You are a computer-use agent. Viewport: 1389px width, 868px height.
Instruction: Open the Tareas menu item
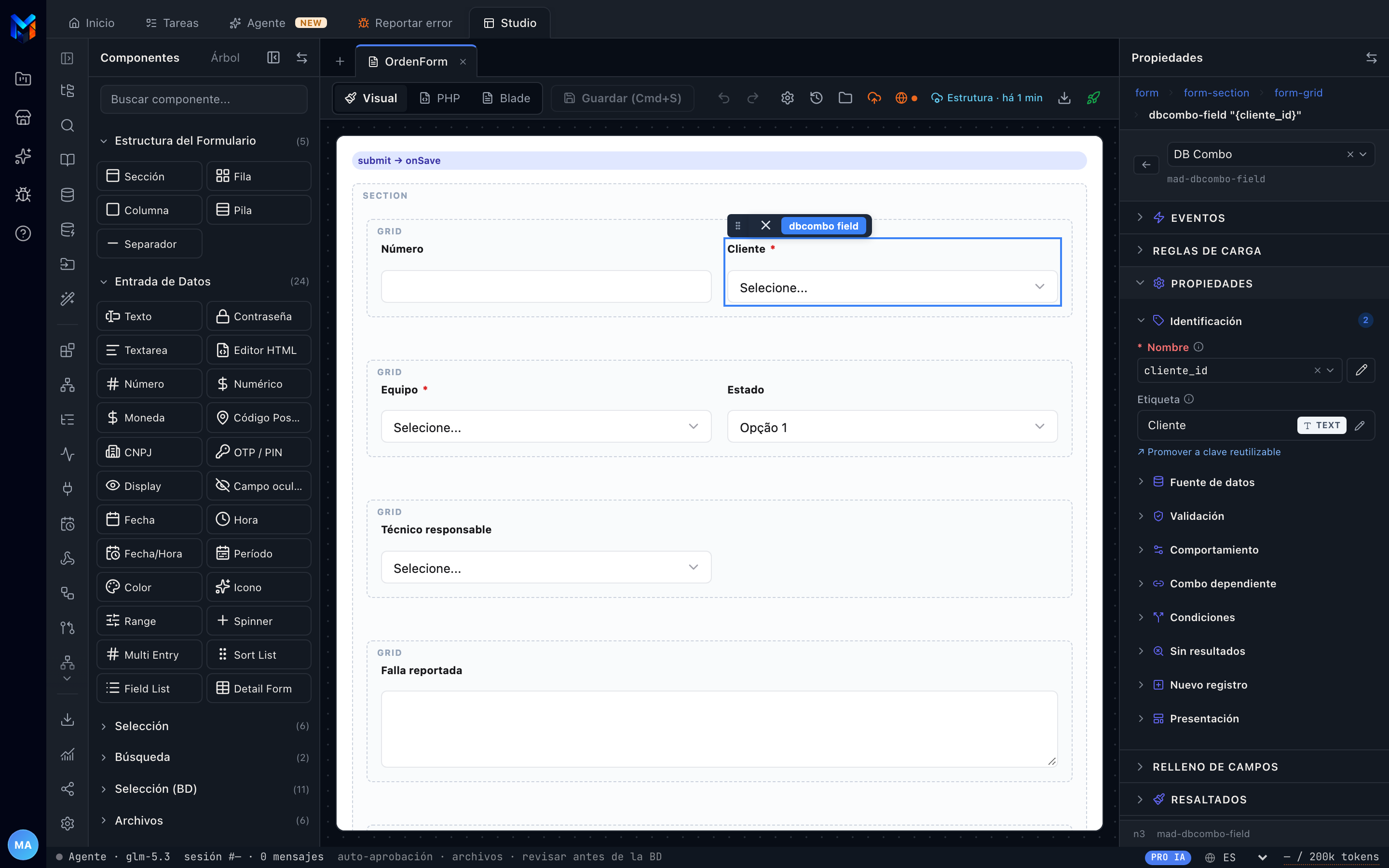tap(172, 23)
